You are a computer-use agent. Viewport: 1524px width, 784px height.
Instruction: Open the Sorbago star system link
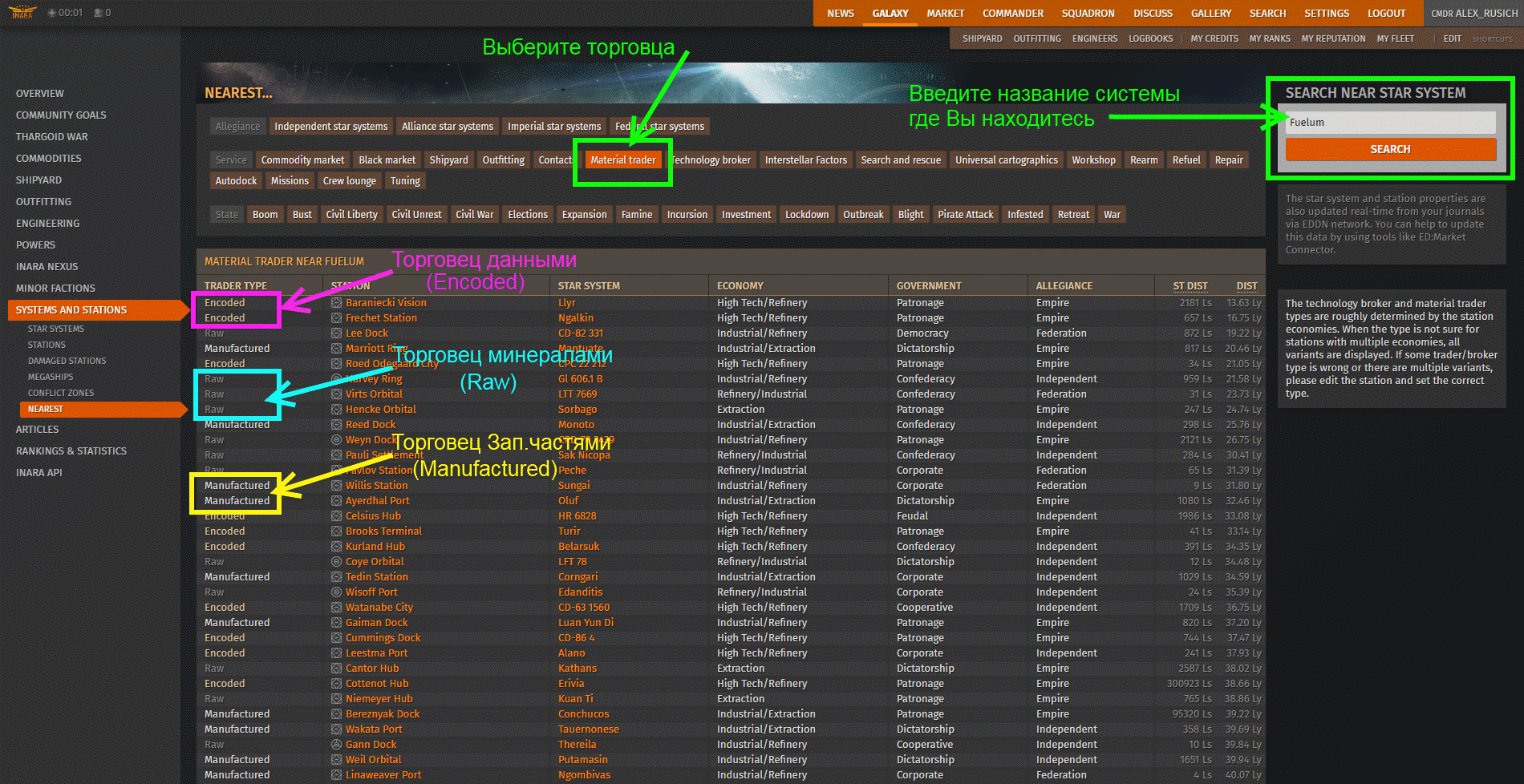coord(578,410)
